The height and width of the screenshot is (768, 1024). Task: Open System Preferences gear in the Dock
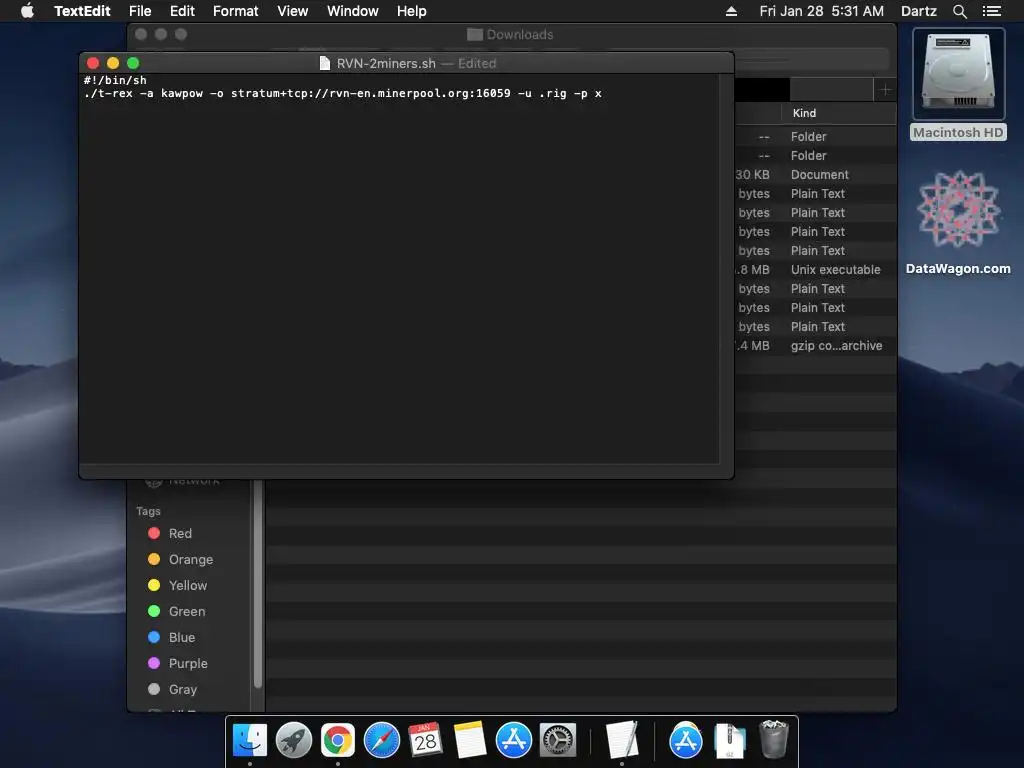558,741
